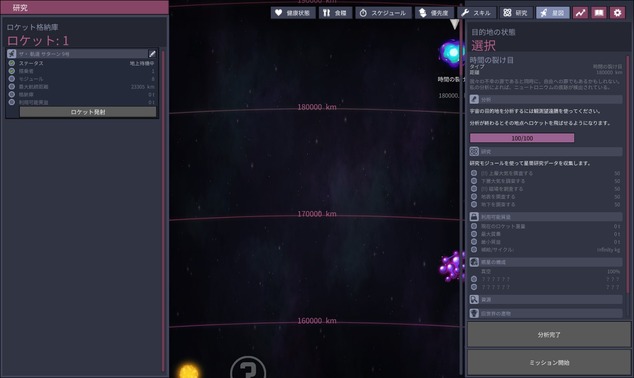Click the モジュール module status circle
634x378 pixels.
tap(12, 78)
